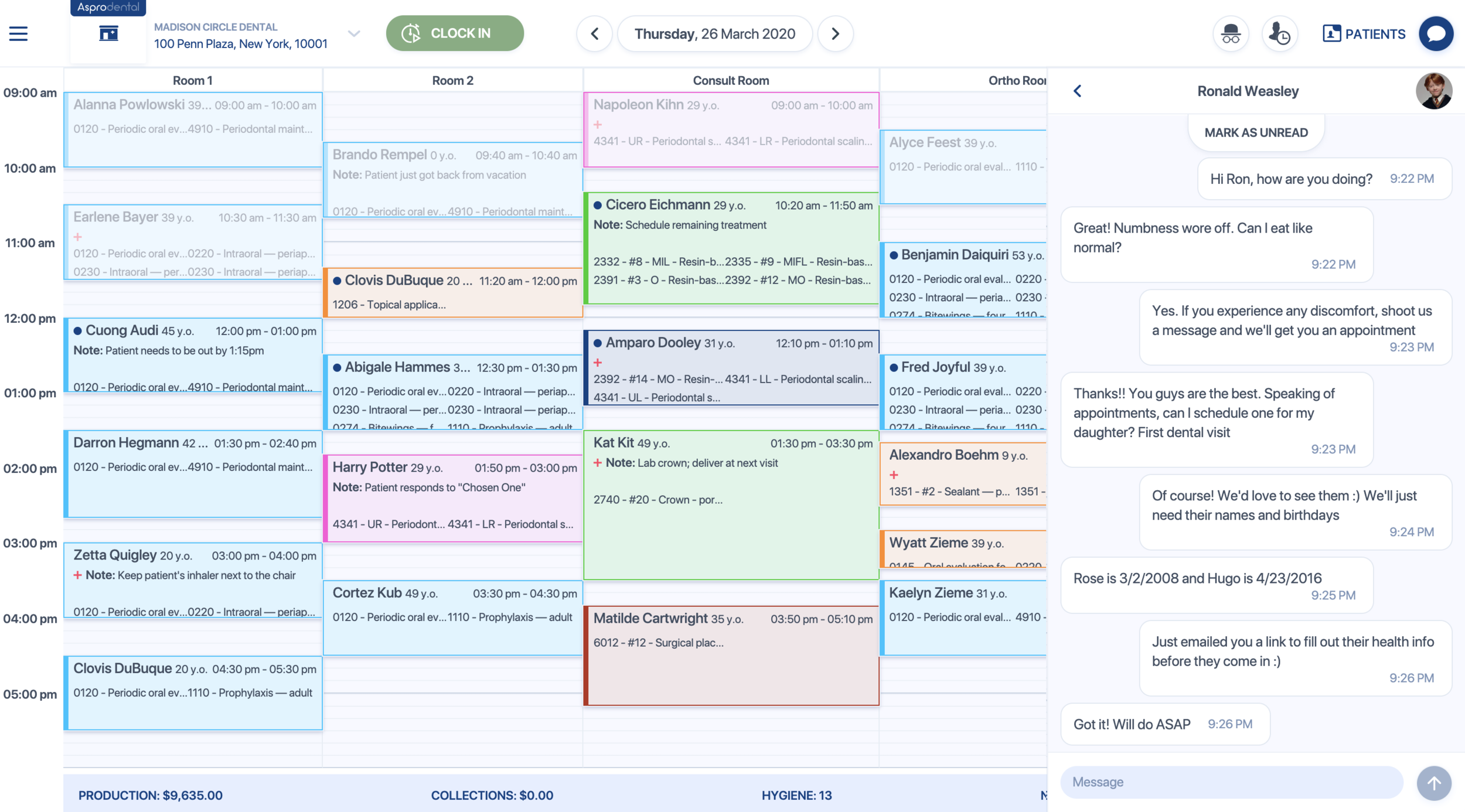Open the chat bubble messages icon

pos(1436,33)
